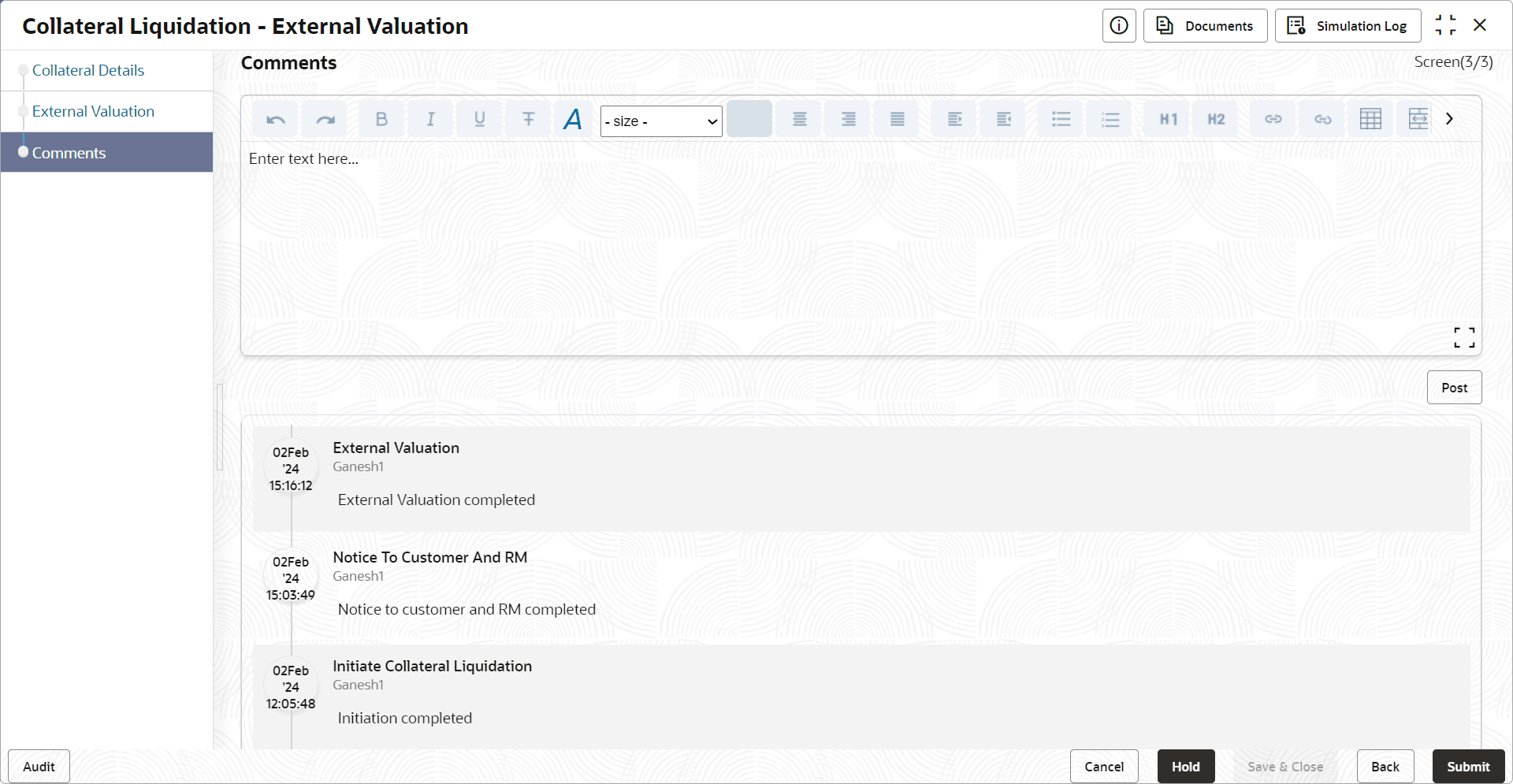The width and height of the screenshot is (1513, 784).
Task: Apply italic formatting to comment text
Action: point(430,120)
